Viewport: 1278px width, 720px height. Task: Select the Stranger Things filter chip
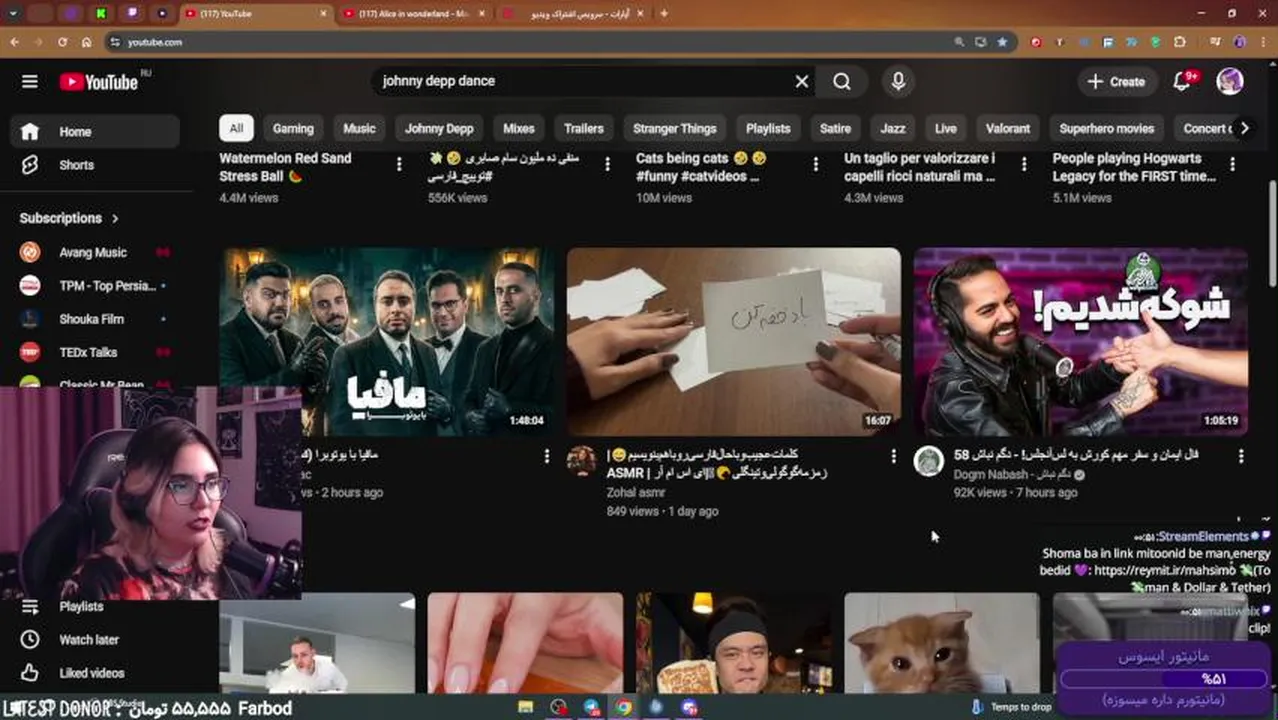point(675,128)
